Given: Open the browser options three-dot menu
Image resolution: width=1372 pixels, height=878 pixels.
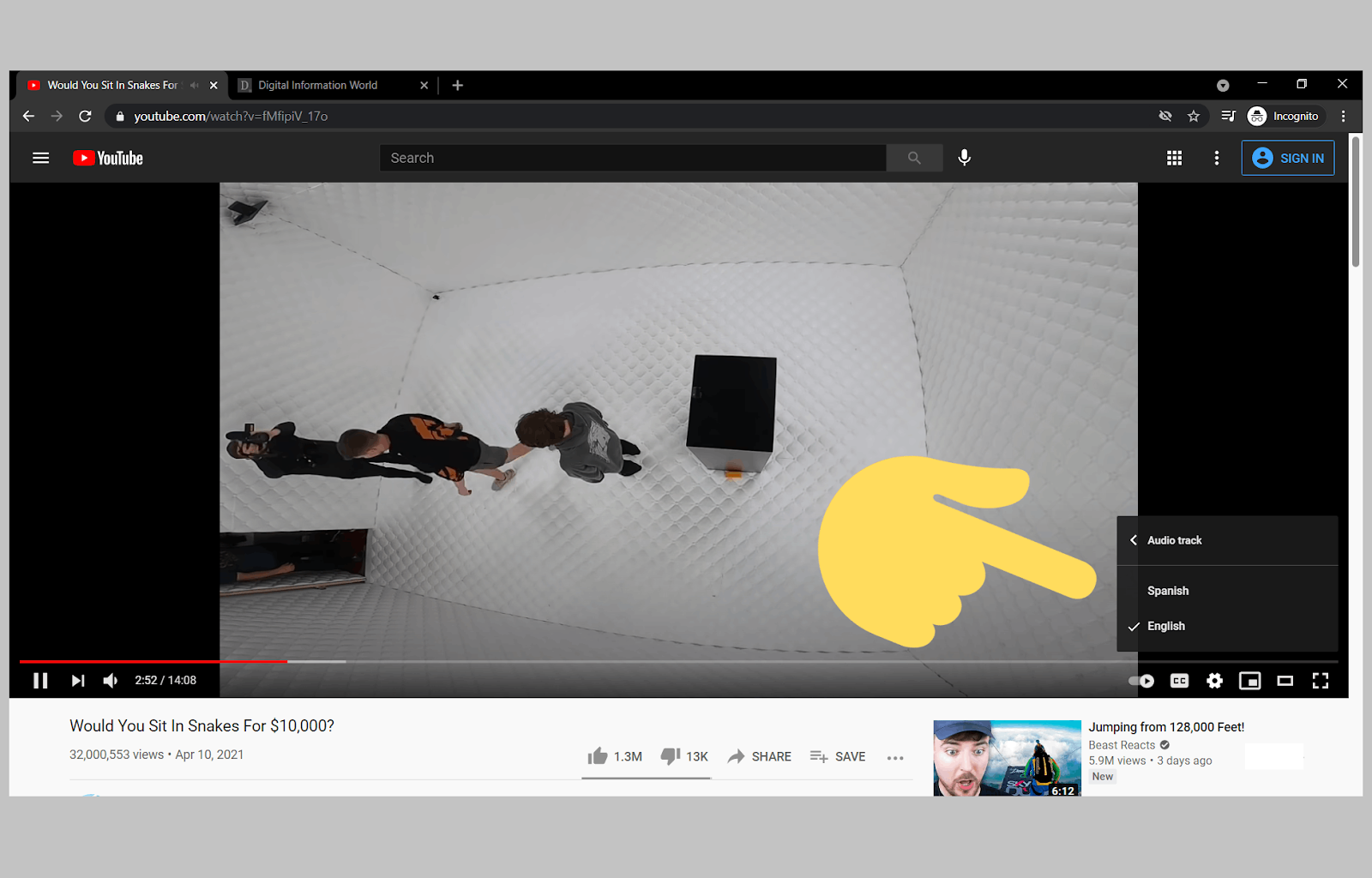Looking at the screenshot, I should point(1344,116).
